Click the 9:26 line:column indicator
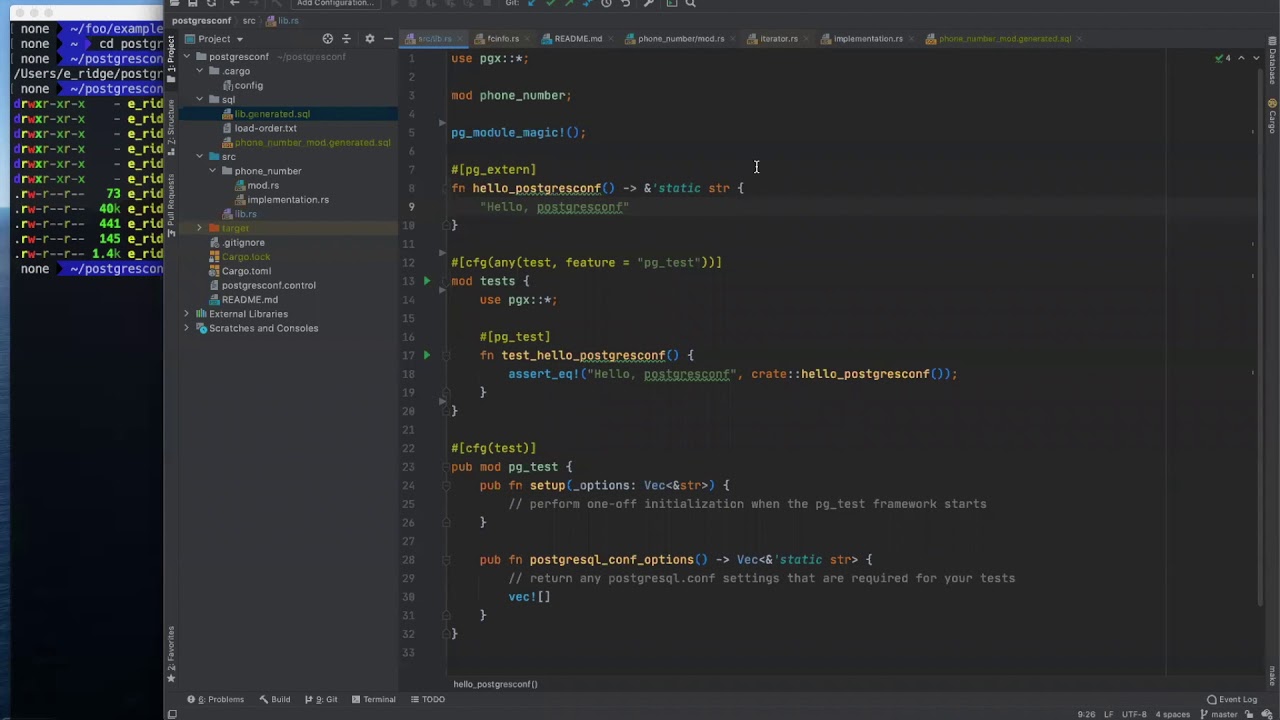The height and width of the screenshot is (720, 1280). pos(1086,715)
